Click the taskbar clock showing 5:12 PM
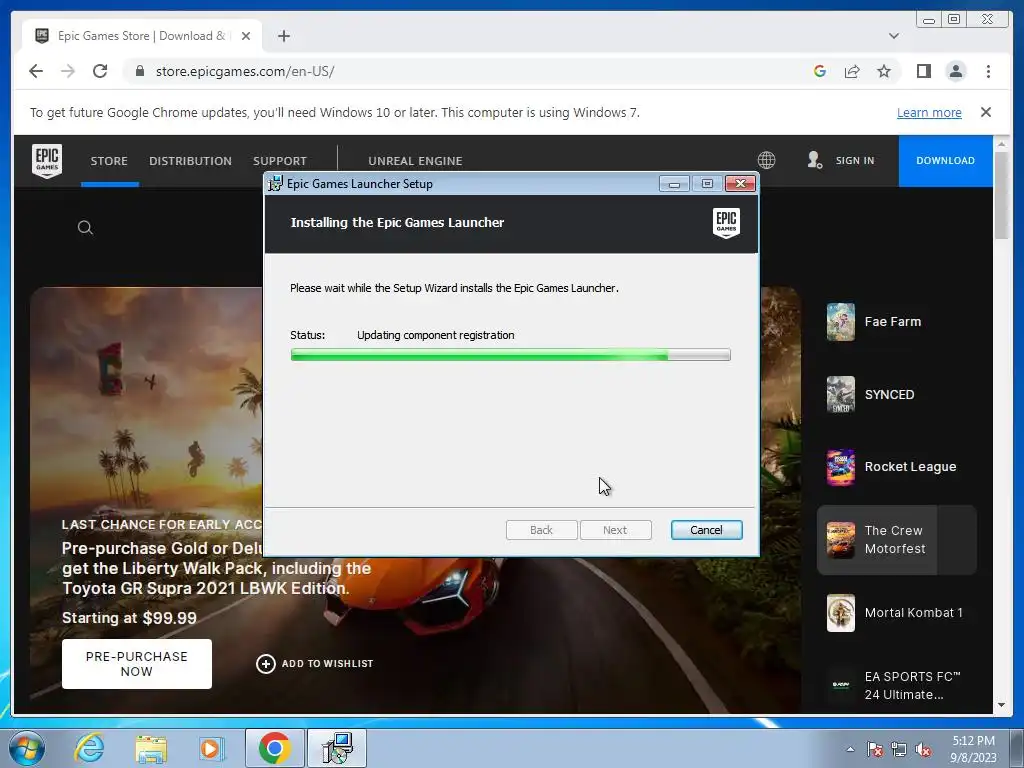The height and width of the screenshot is (768, 1024). (x=973, y=749)
